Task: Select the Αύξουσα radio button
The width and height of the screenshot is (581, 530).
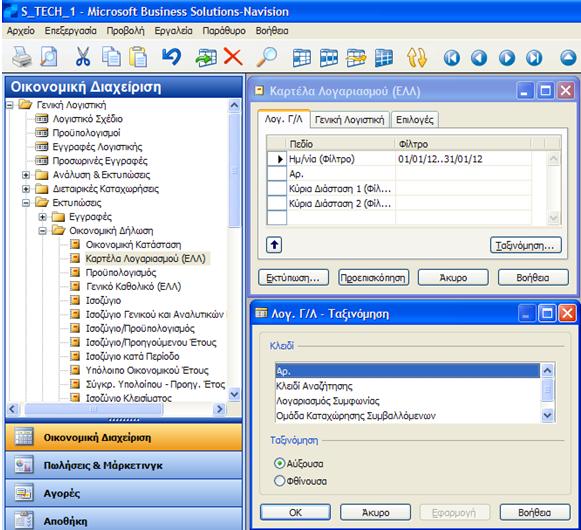Action: pyautogui.click(x=279, y=463)
